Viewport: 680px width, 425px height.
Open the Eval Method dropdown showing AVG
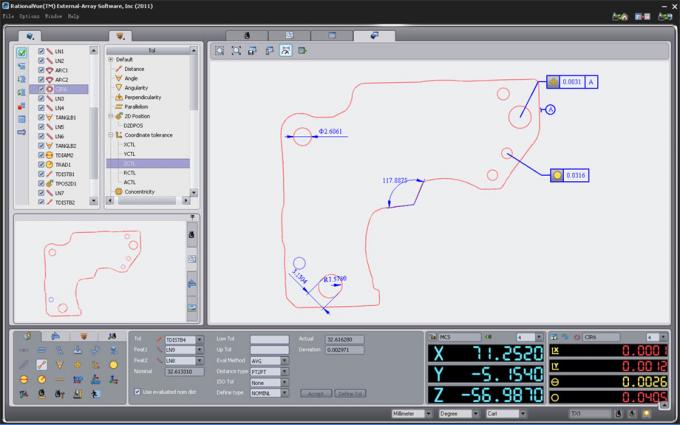[x=270, y=360]
